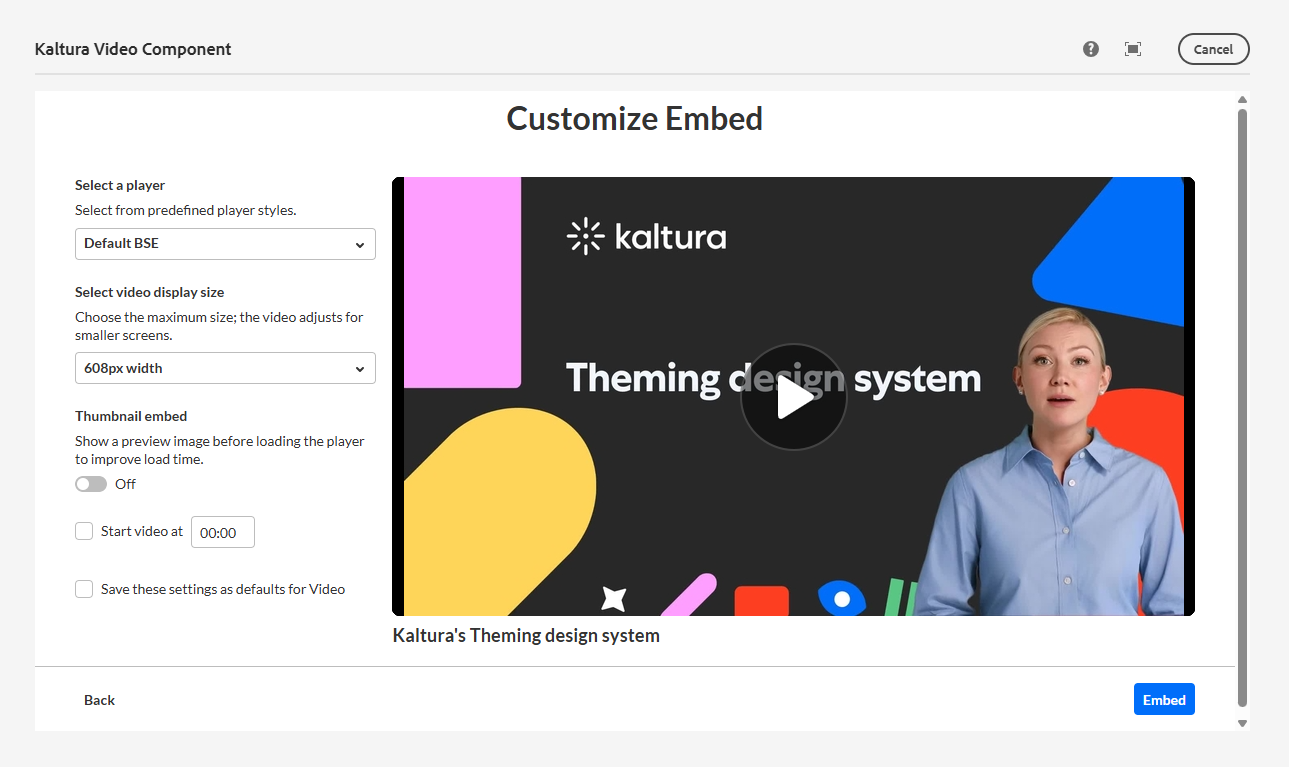Viewport: 1289px width, 767px height.
Task: Go Back to the previous step
Action: click(x=99, y=700)
